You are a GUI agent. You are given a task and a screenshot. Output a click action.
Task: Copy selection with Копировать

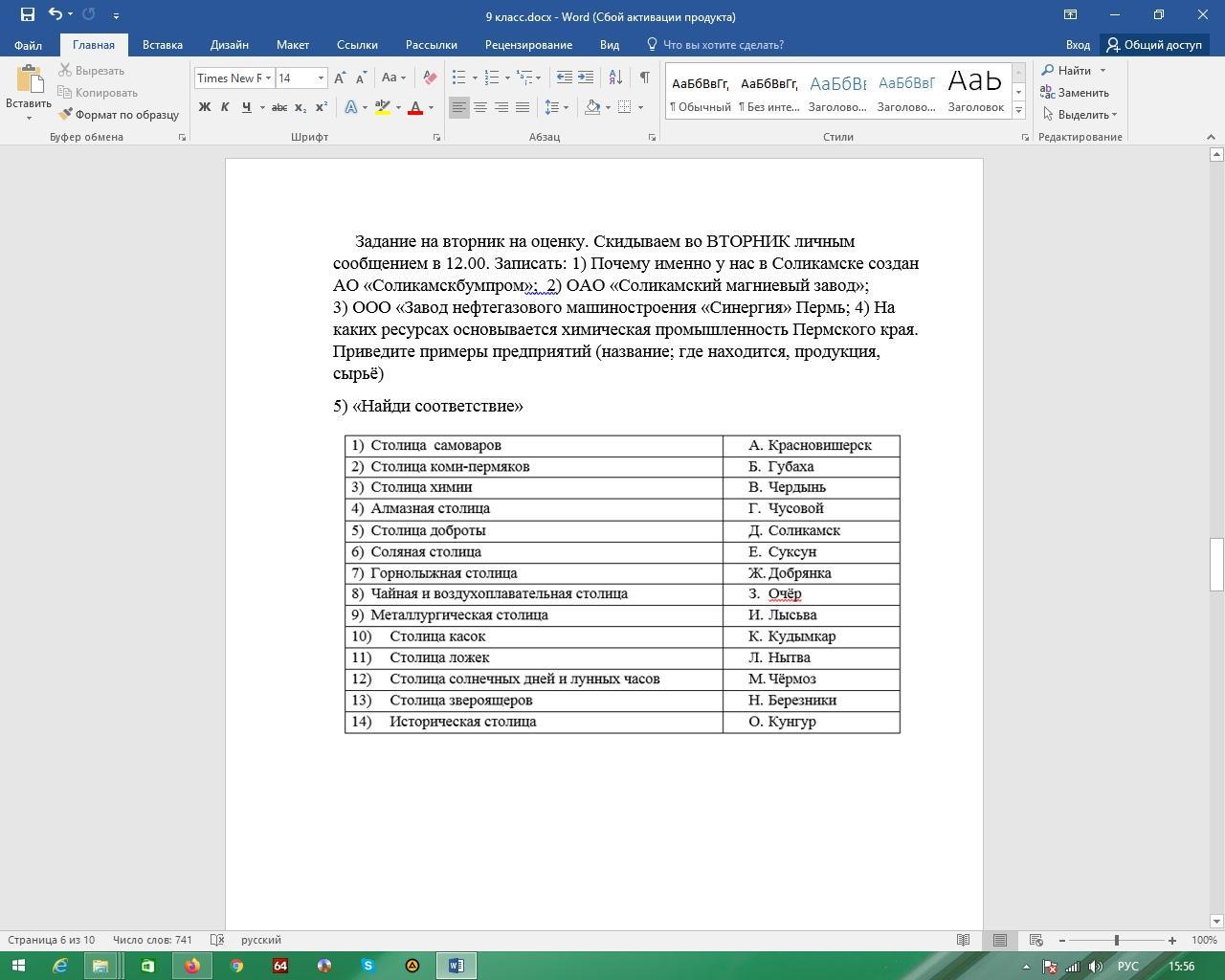(x=98, y=93)
